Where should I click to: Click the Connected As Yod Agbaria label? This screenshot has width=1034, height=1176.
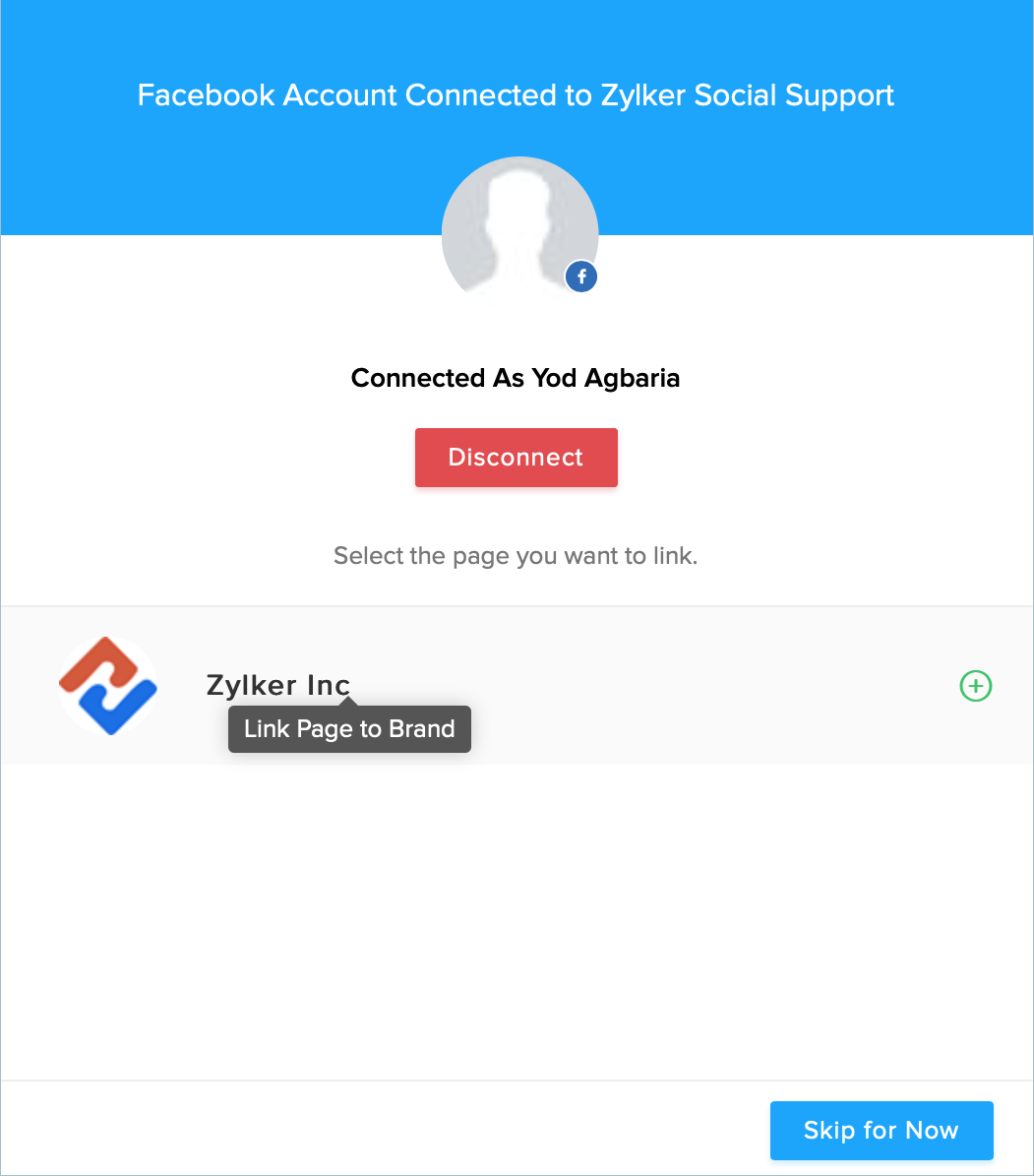516,378
